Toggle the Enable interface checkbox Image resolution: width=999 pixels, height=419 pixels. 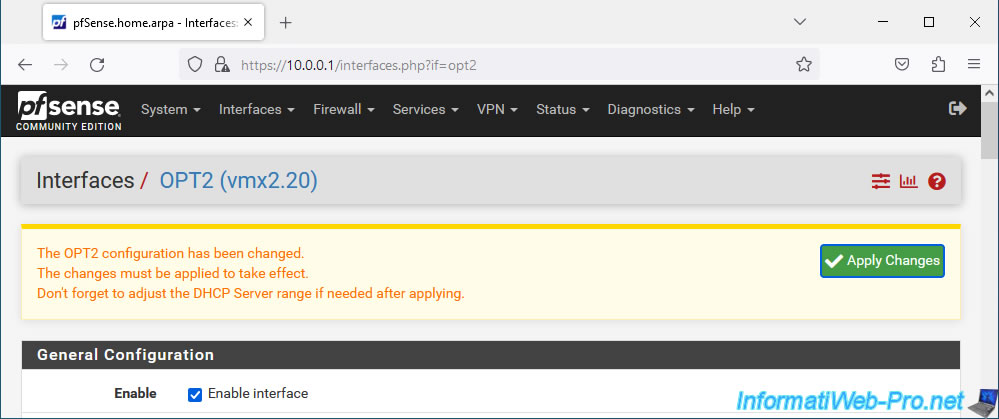tap(195, 395)
